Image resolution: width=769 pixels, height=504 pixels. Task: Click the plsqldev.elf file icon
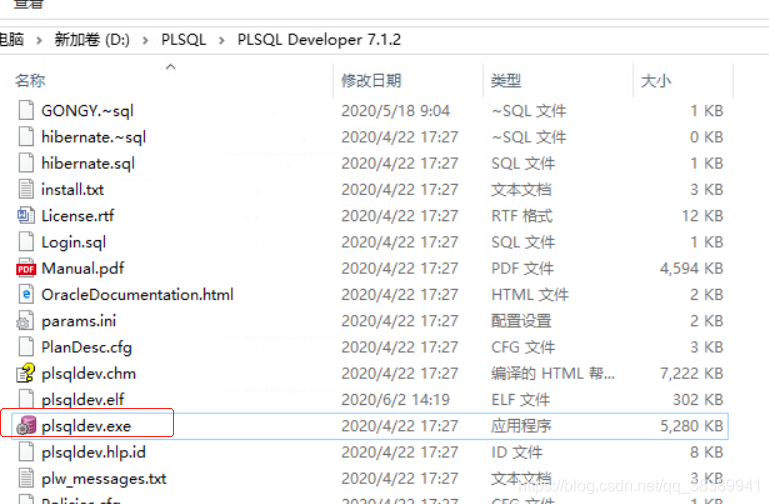click(x=26, y=399)
